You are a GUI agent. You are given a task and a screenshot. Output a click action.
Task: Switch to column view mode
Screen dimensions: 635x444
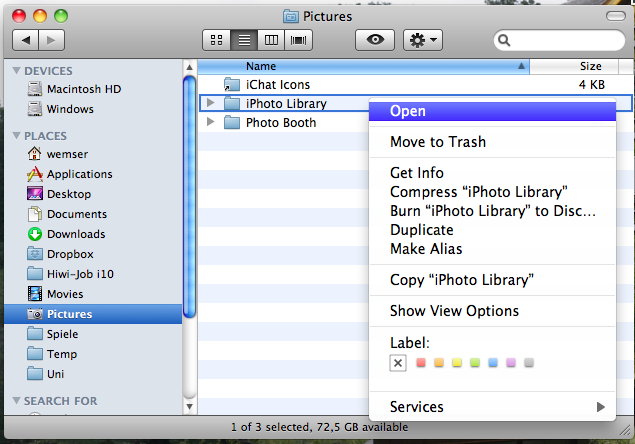(270, 40)
